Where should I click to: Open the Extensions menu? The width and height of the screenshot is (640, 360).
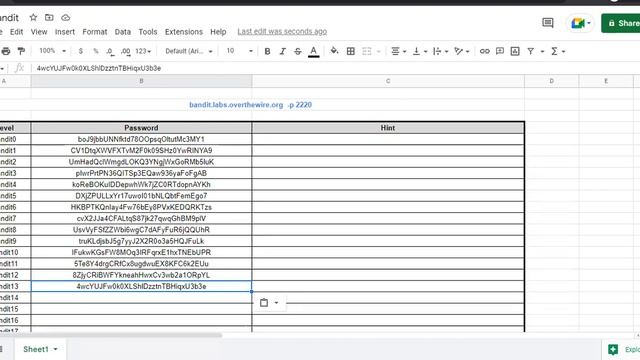(x=184, y=31)
